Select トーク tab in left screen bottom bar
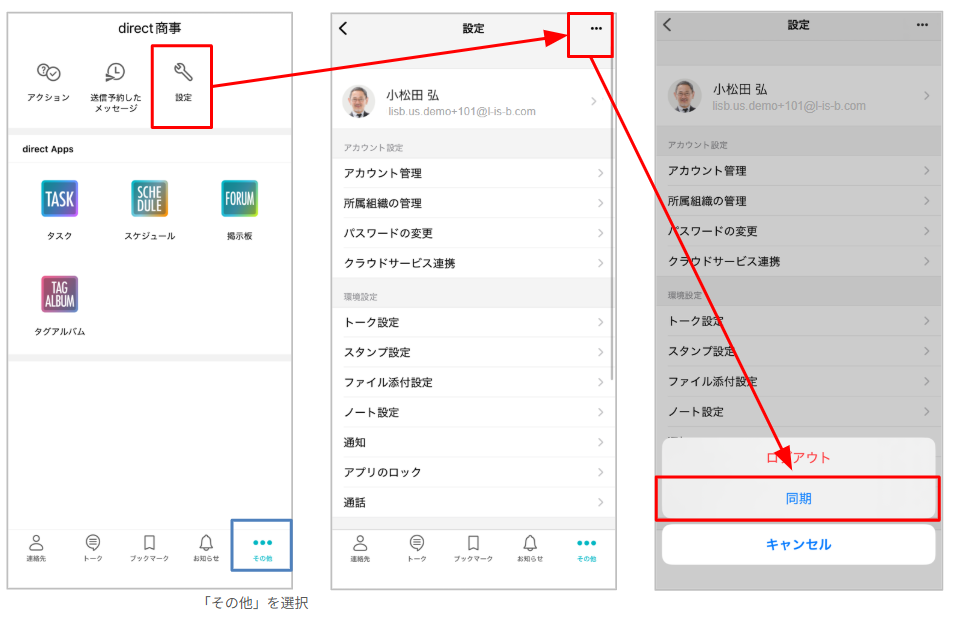The width and height of the screenshot is (958, 627). 93,547
